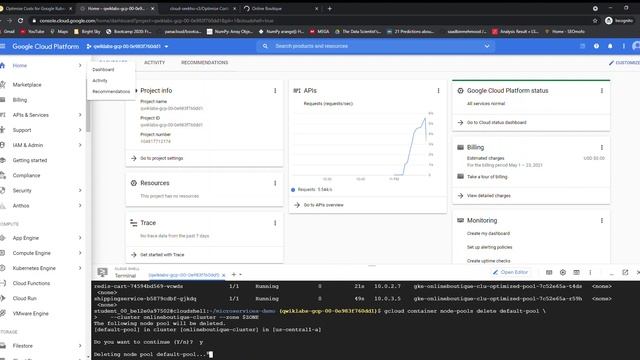
Task: Open Monitoring card options menu
Action: click(602, 220)
